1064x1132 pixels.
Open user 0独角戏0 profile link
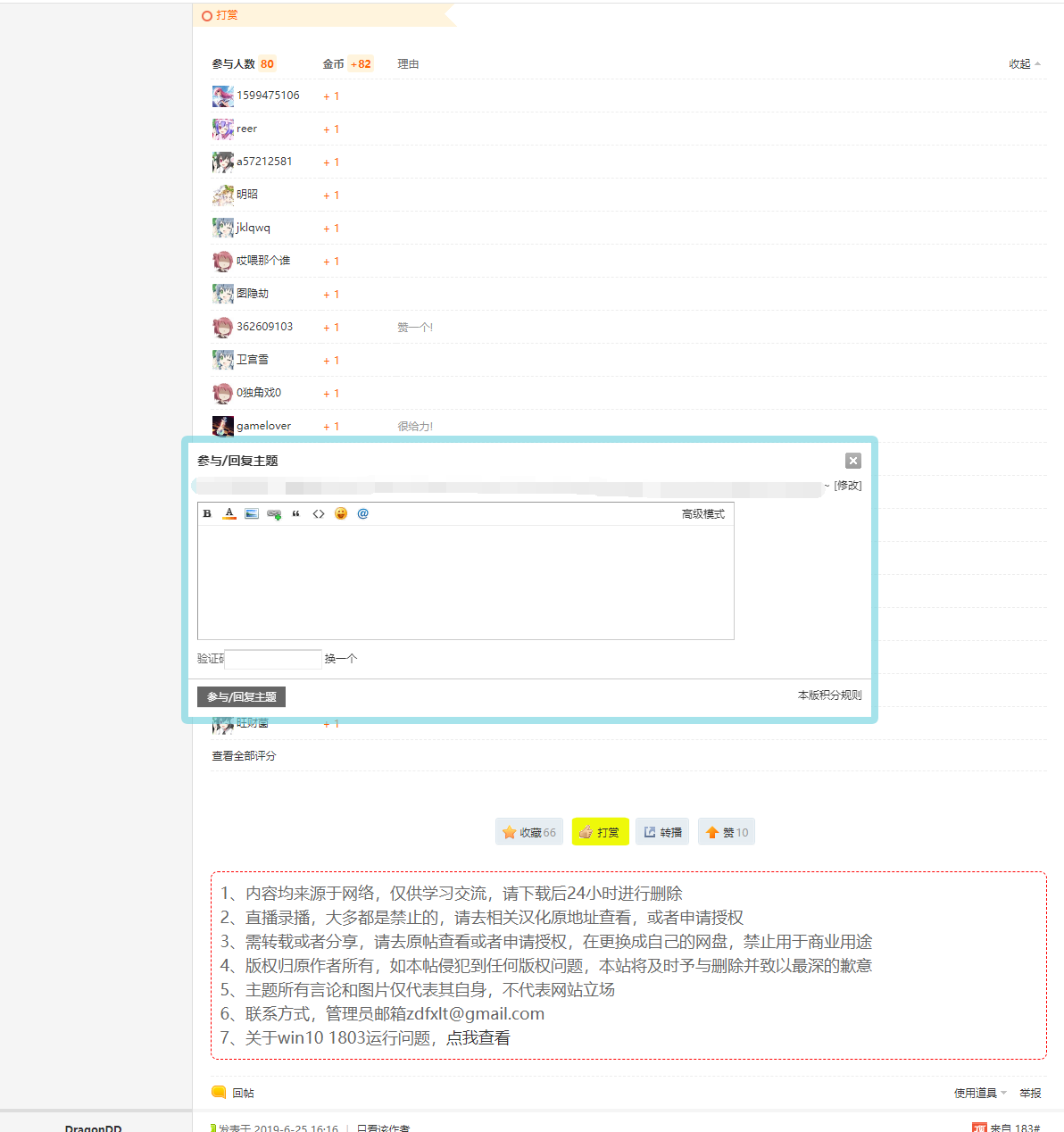click(x=259, y=393)
